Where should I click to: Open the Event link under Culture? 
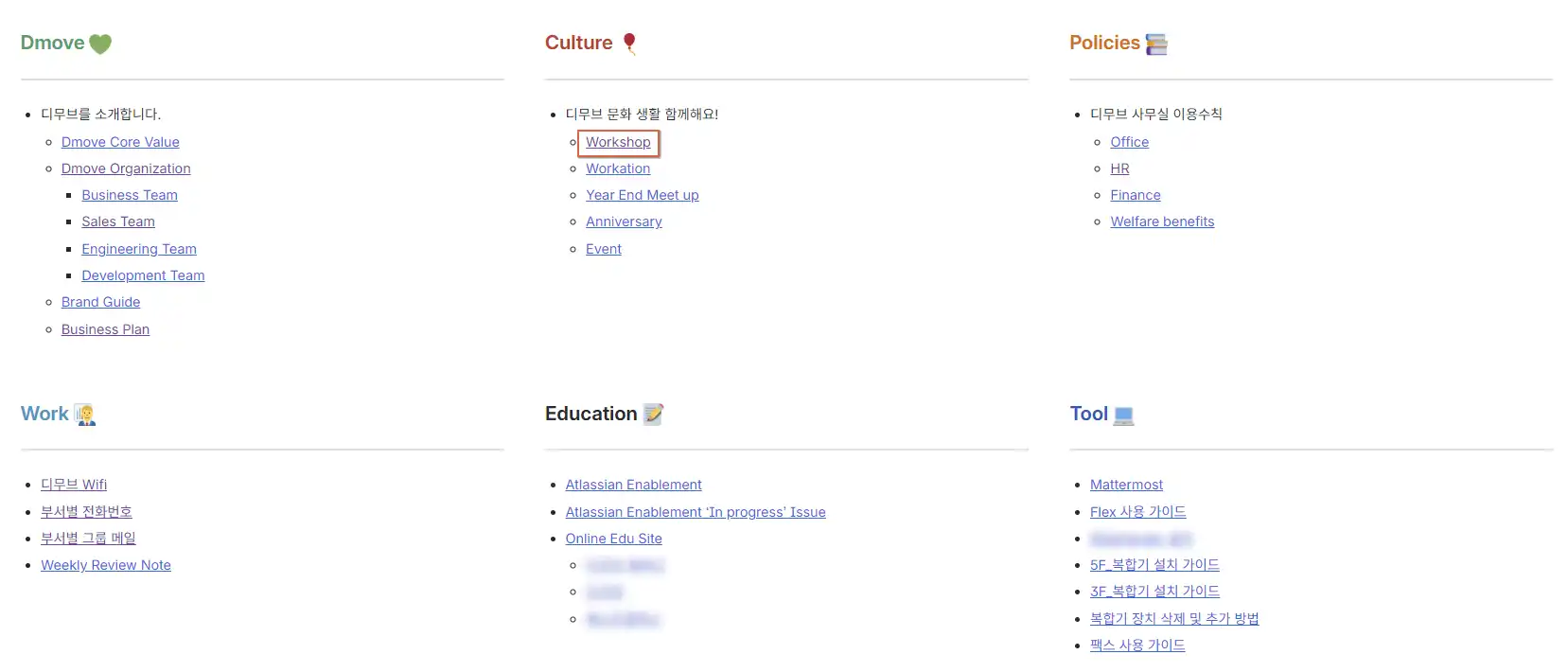point(604,249)
